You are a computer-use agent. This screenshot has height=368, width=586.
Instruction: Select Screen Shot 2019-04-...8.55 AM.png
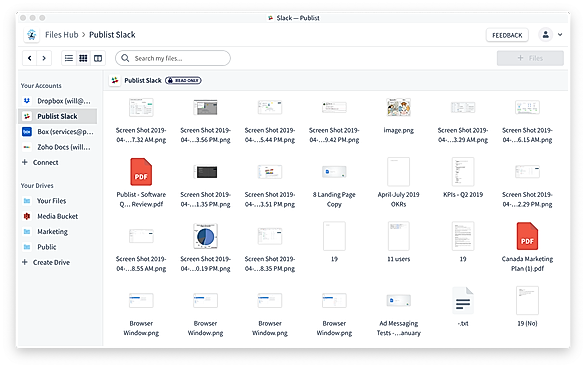pos(141,249)
